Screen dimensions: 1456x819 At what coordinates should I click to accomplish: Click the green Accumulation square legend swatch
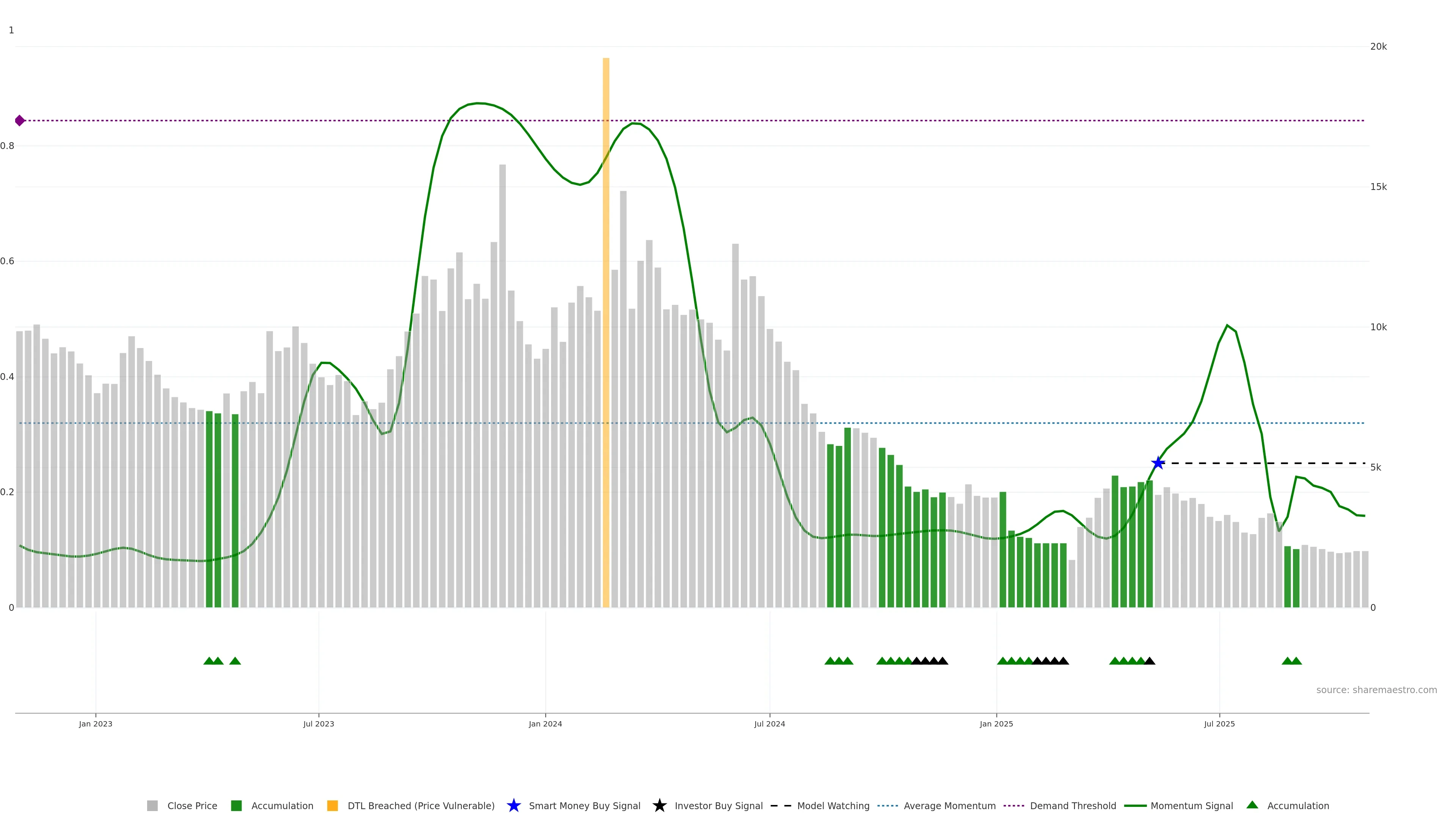pyautogui.click(x=236, y=805)
